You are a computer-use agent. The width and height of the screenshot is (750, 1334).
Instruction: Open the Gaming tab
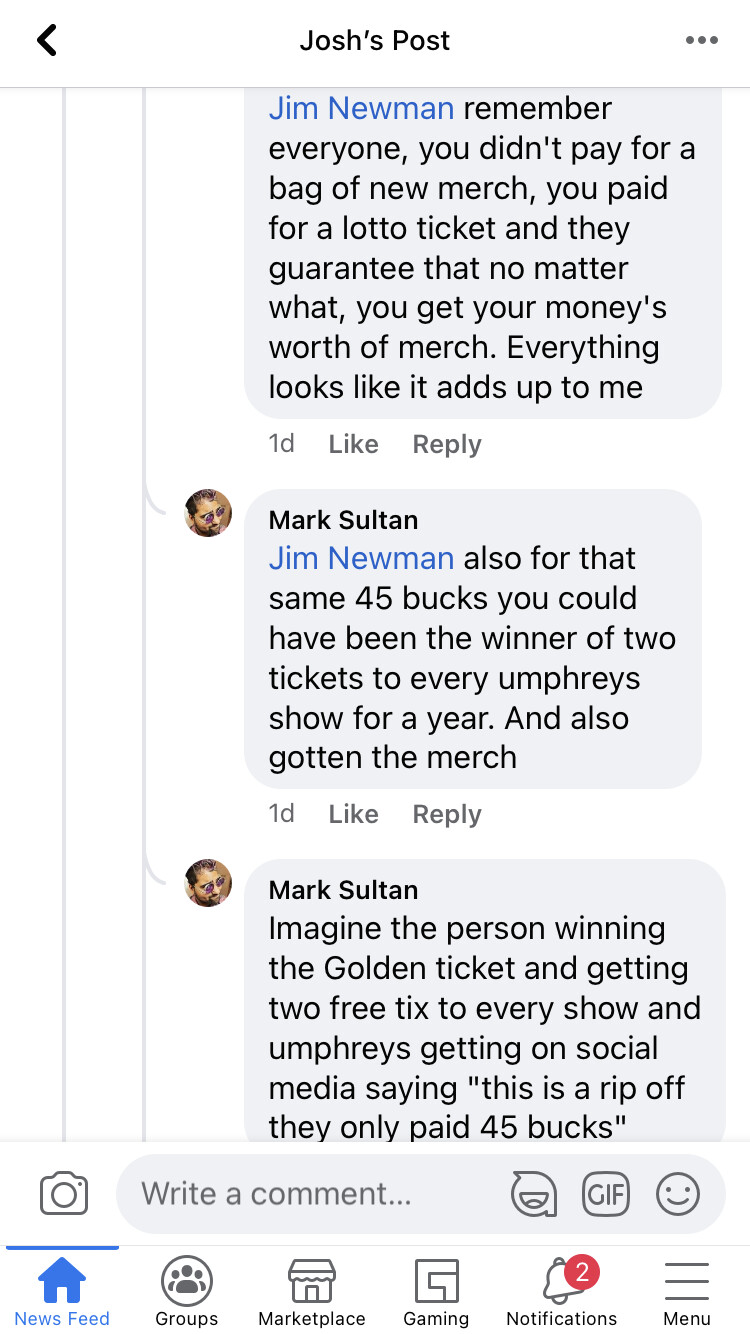coord(436,1292)
